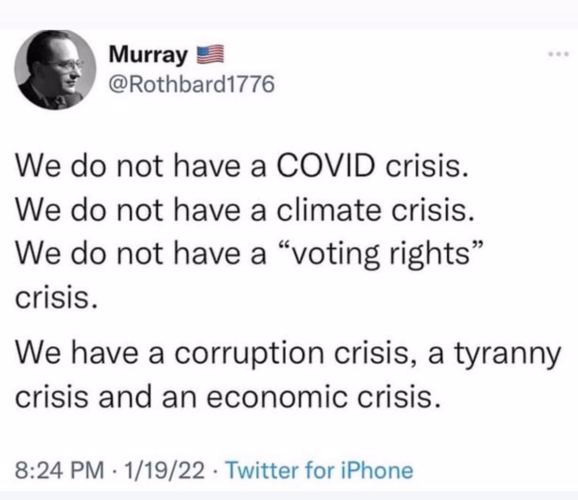Click the word tyranny in the tweet

508,356
